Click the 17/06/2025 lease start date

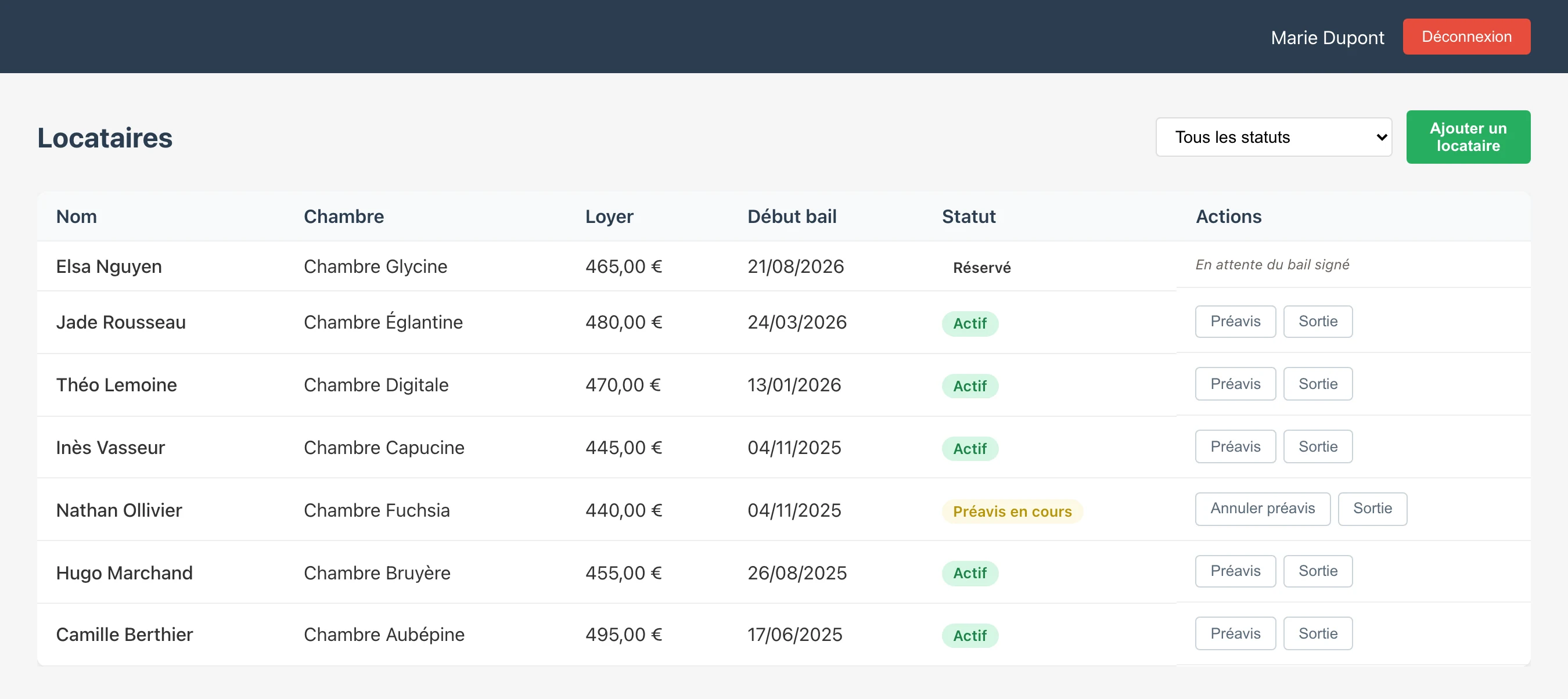coord(794,635)
